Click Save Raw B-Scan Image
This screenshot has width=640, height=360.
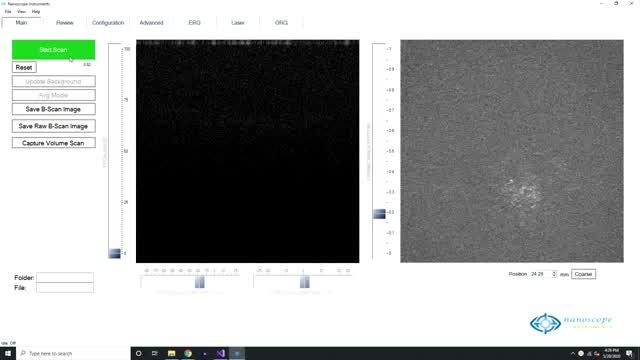[53, 126]
